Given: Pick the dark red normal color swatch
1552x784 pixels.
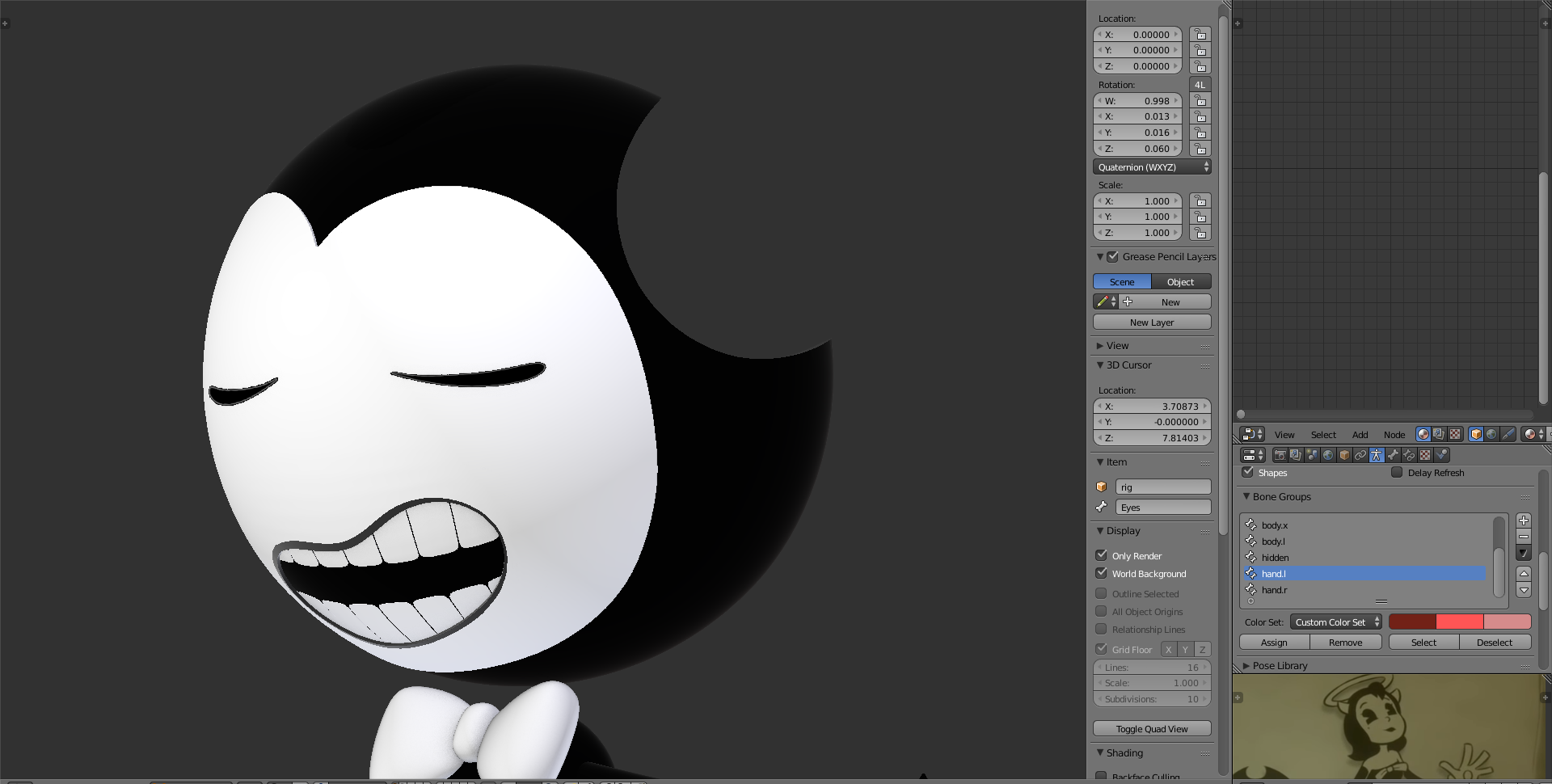Looking at the screenshot, I should pyautogui.click(x=1412, y=622).
